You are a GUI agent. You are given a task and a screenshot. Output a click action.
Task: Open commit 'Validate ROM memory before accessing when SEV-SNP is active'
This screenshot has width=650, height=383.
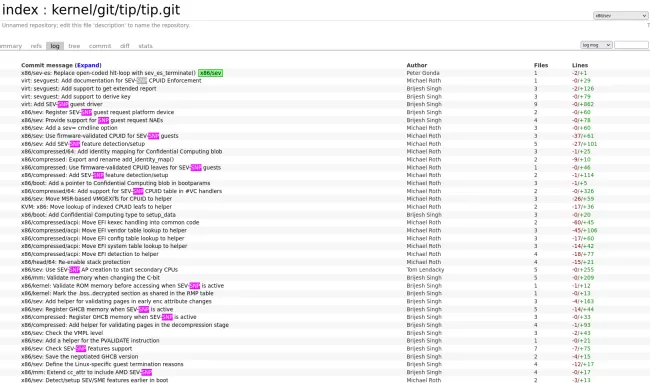[x=122, y=286]
